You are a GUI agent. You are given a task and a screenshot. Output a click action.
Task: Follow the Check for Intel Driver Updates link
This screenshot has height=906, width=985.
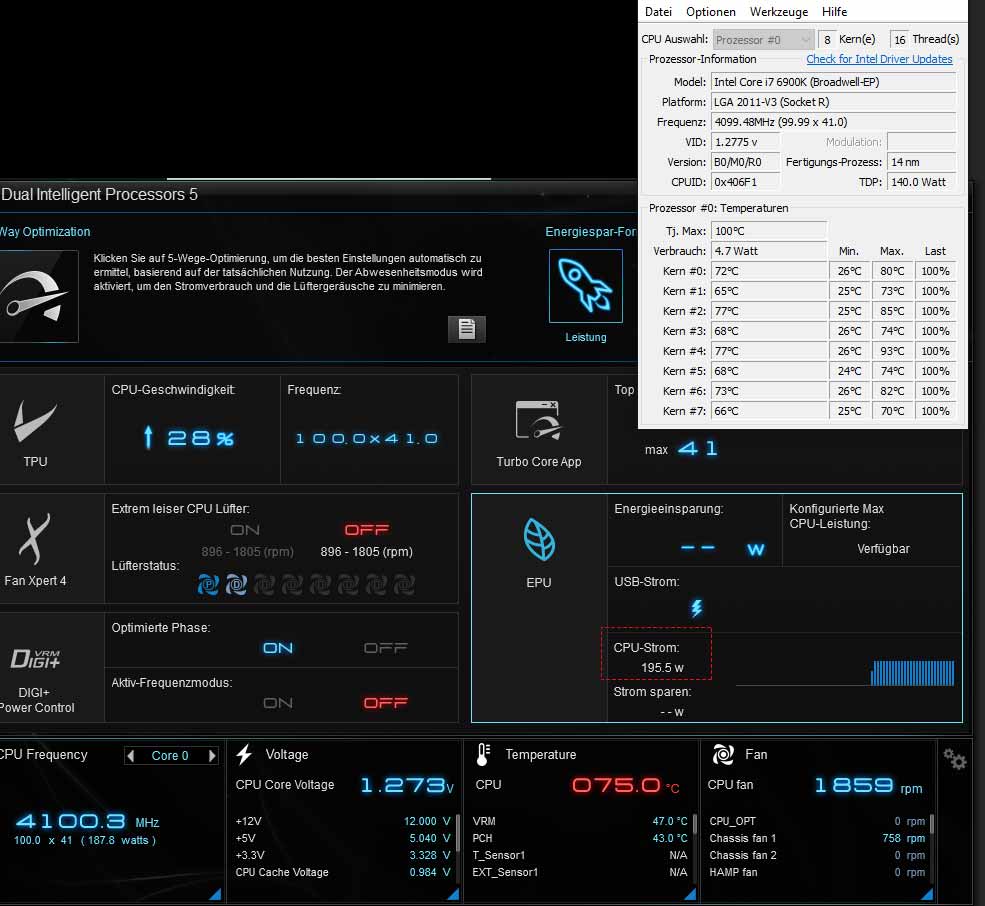tap(879, 59)
